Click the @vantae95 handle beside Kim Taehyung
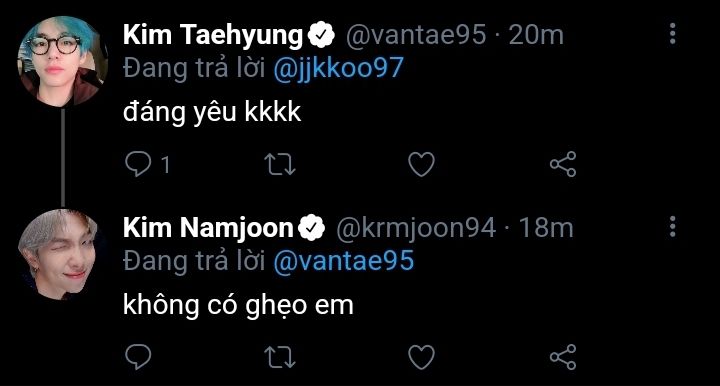 [x=416, y=35]
